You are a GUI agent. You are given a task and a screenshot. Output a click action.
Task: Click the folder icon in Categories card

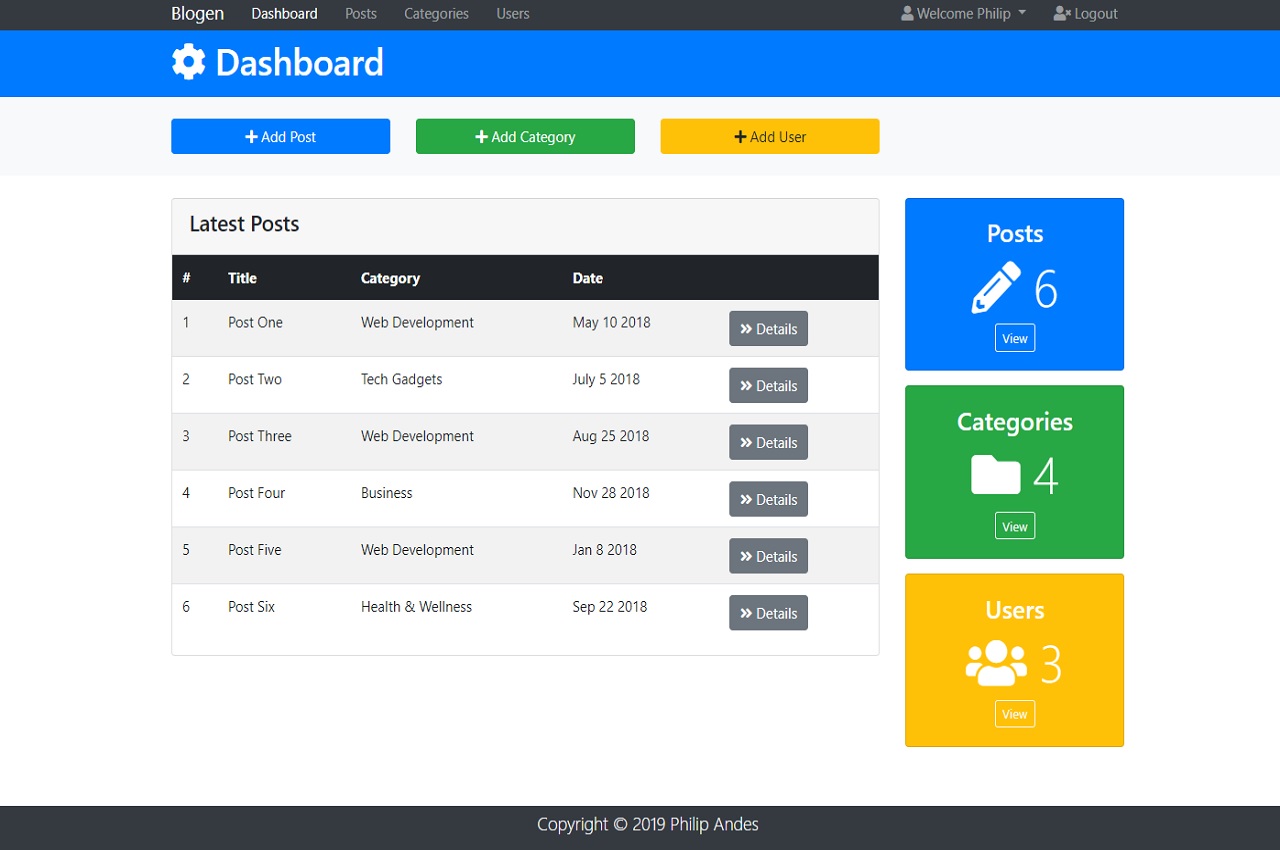tap(996, 475)
